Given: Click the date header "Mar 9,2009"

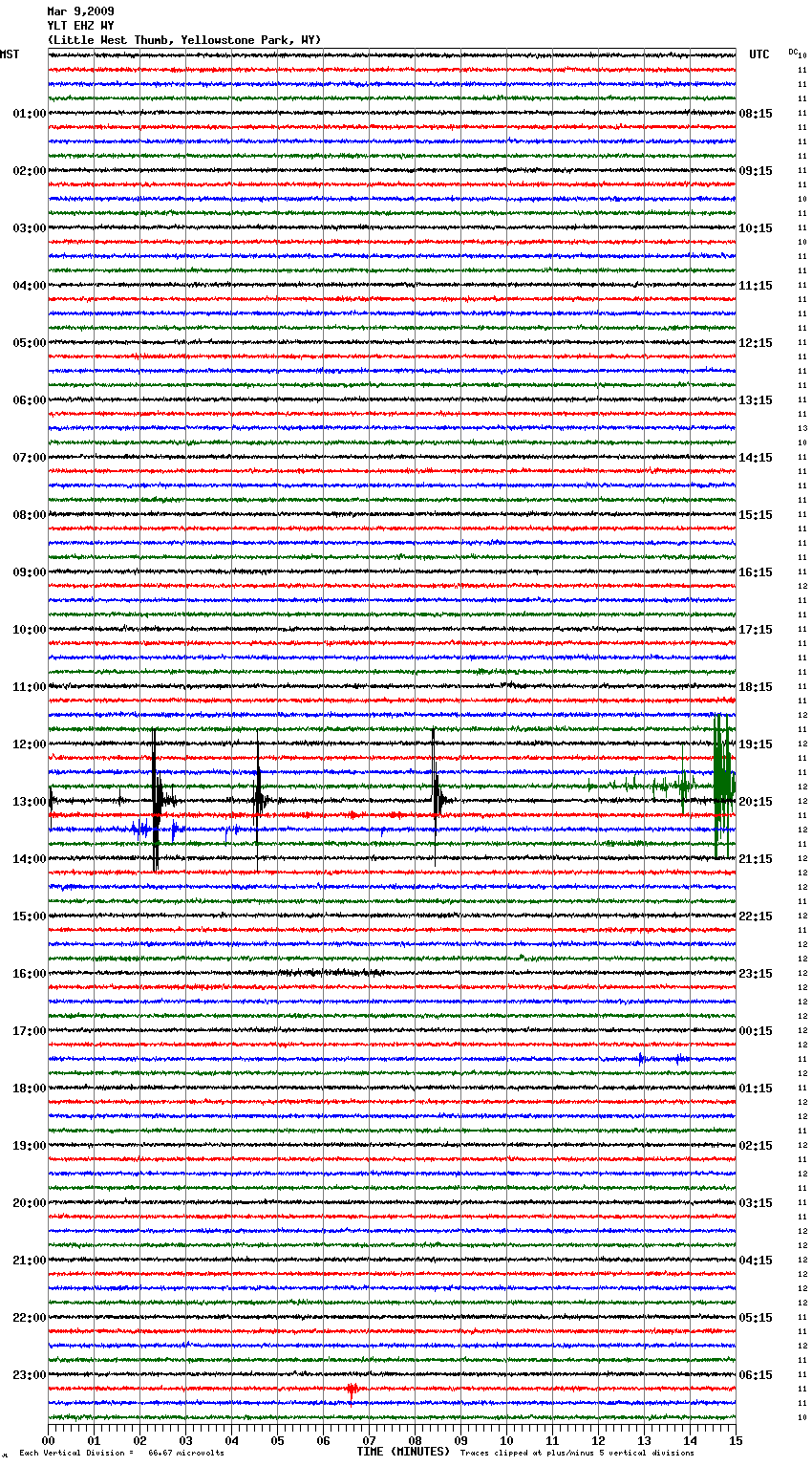Looking at the screenshot, I should point(80,11).
